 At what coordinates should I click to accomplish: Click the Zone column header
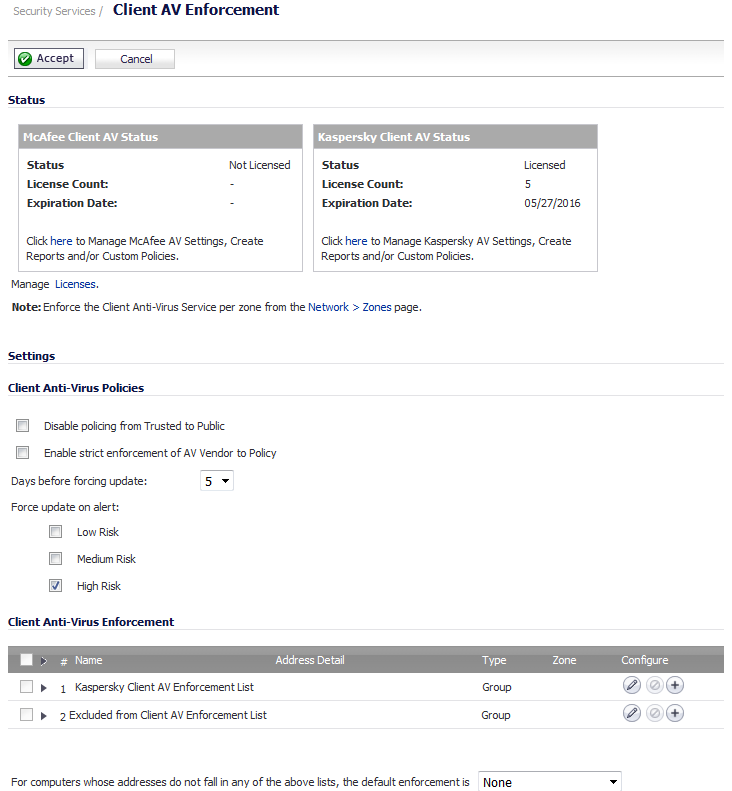(x=564, y=660)
